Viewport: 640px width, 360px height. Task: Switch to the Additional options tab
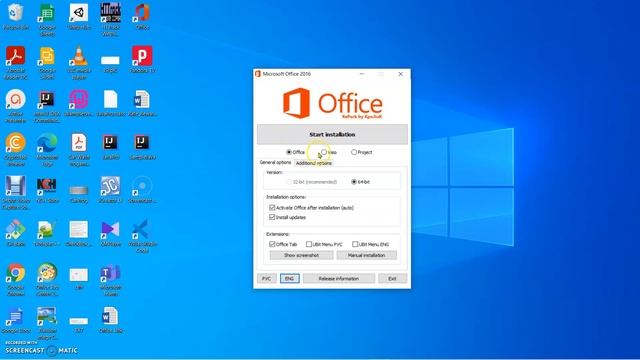313,163
